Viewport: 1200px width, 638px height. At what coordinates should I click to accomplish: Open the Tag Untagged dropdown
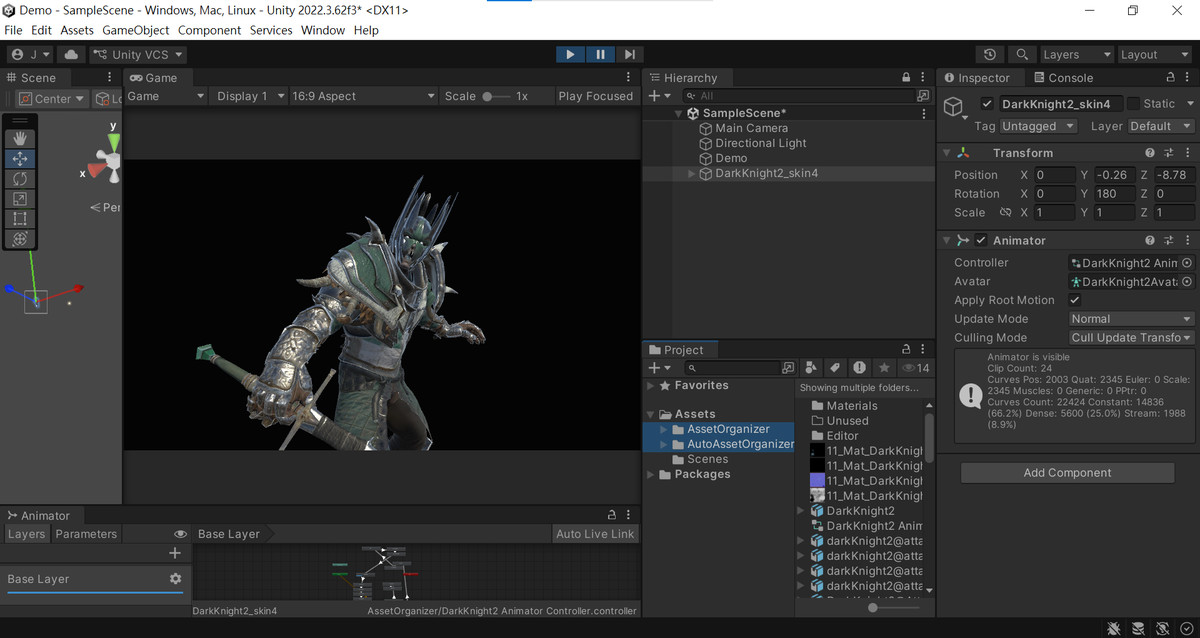point(1039,126)
